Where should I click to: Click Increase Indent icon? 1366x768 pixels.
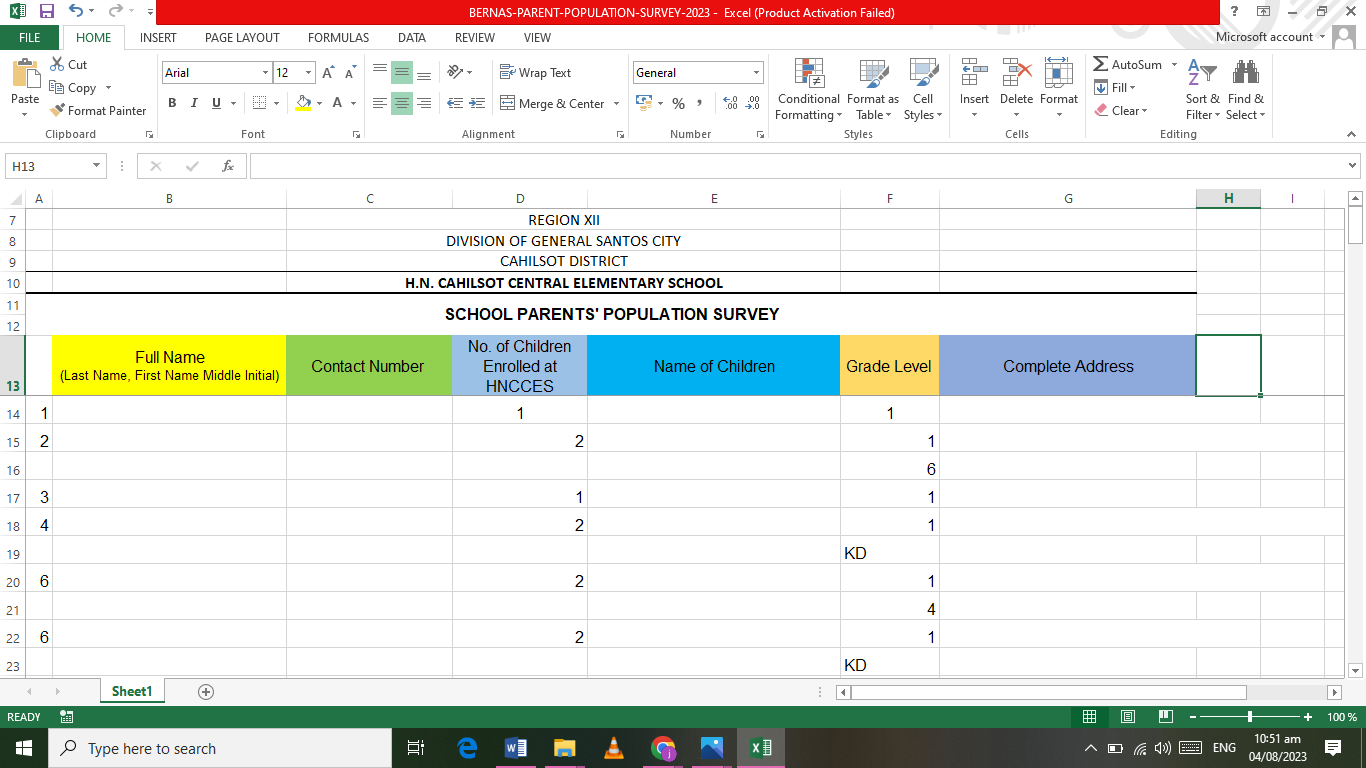[x=477, y=103]
